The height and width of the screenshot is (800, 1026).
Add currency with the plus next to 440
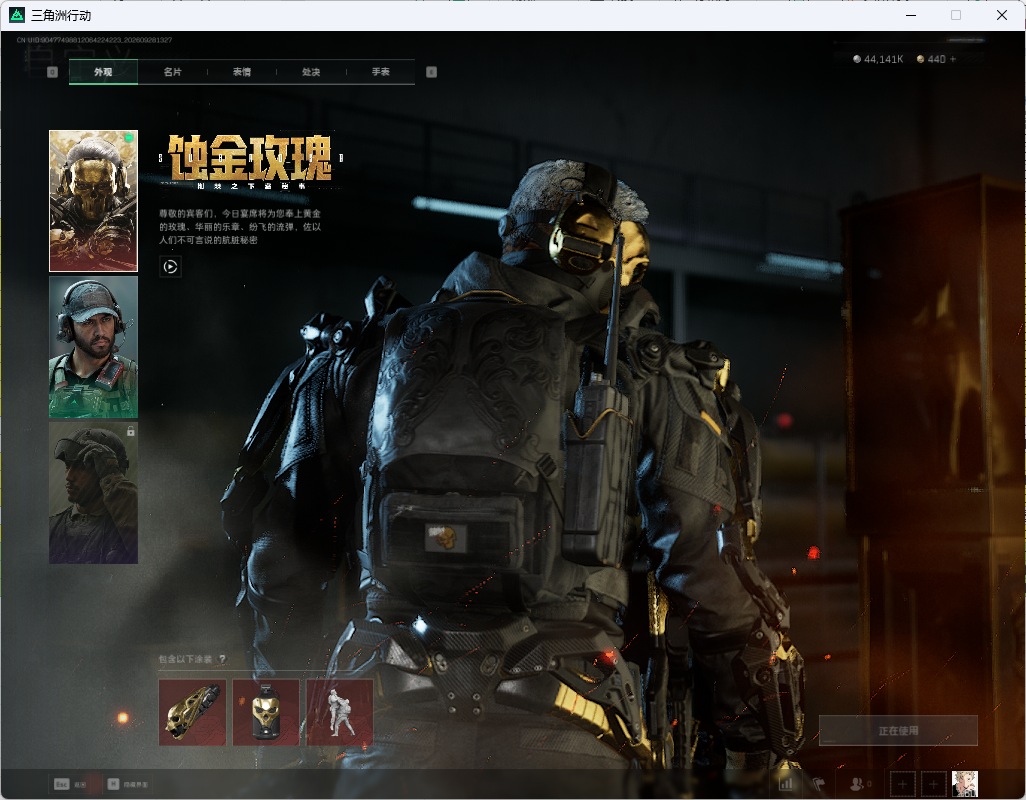(953, 59)
